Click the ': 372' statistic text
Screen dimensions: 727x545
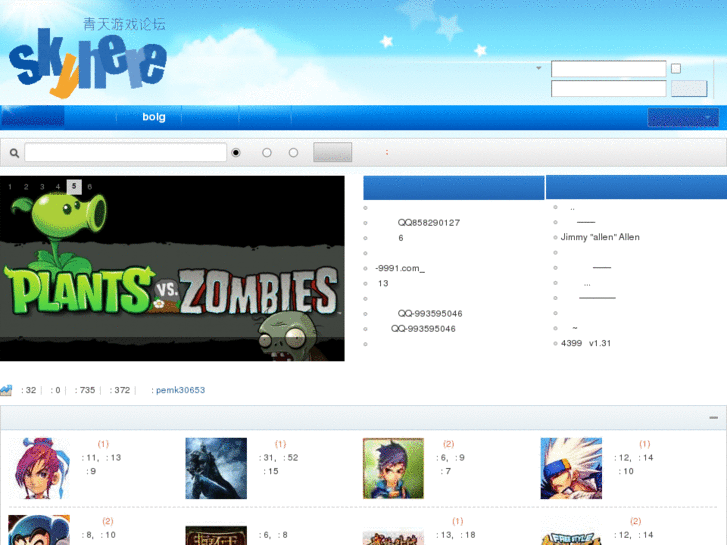[x=120, y=390]
